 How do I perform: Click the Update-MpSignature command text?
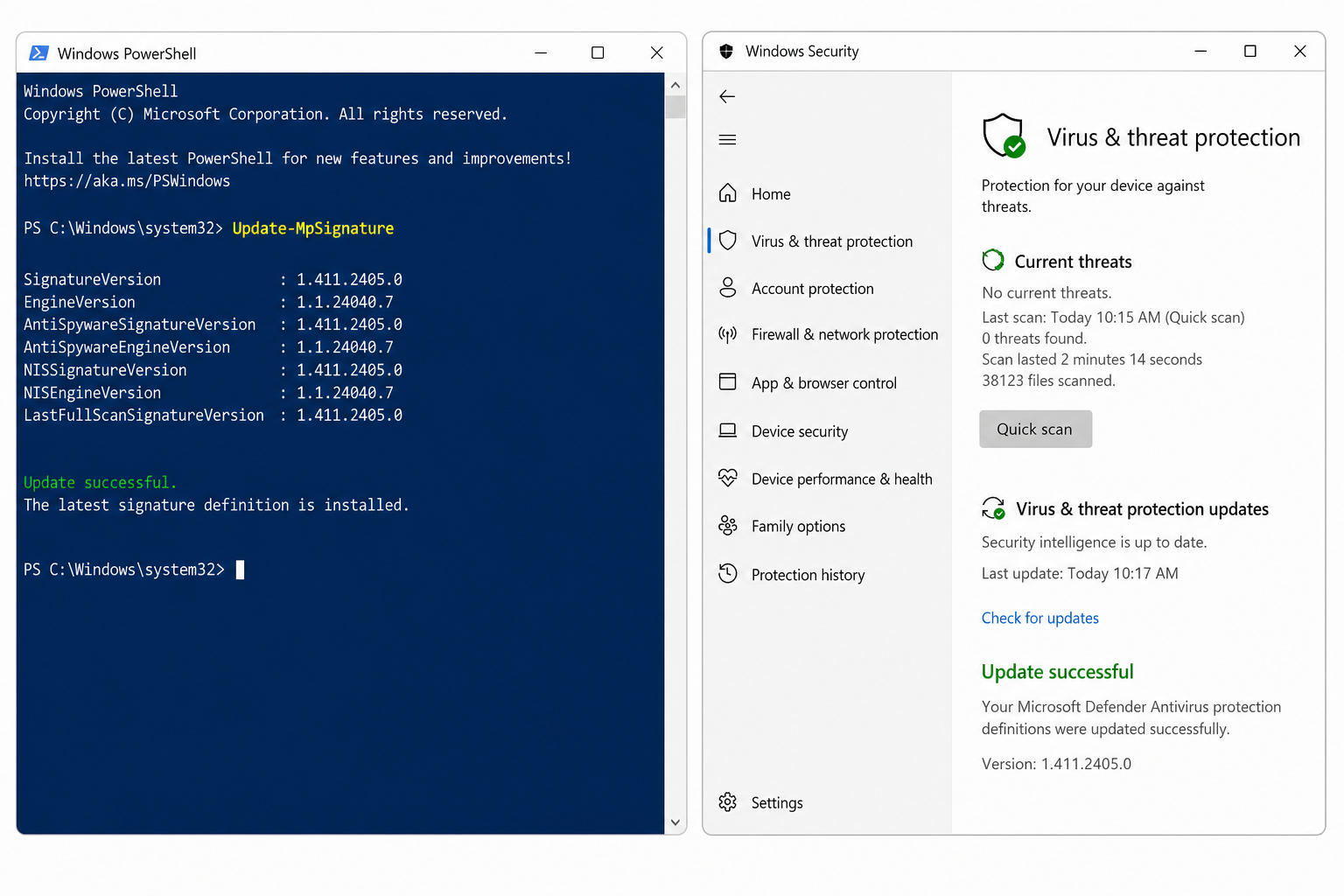313,228
